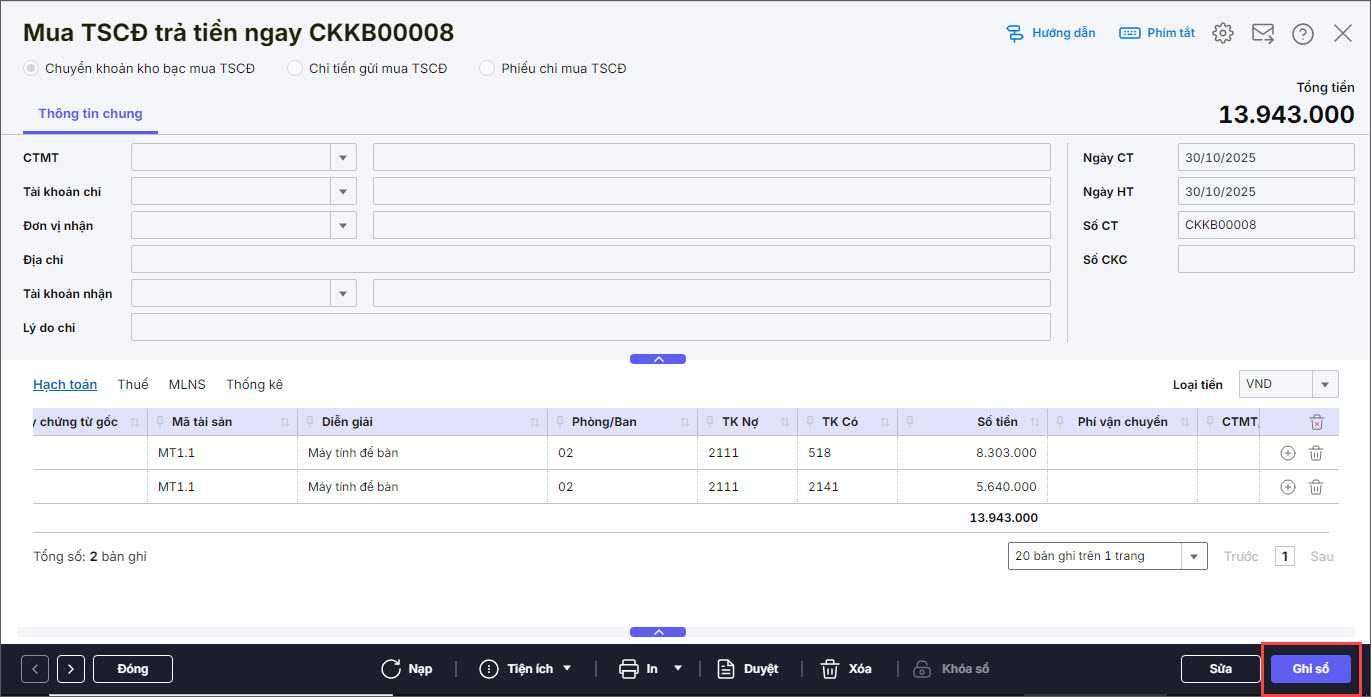Viewport: 1371px width, 697px height.
Task: Open Phím tắt keyboard shortcuts
Action: coord(1157,33)
